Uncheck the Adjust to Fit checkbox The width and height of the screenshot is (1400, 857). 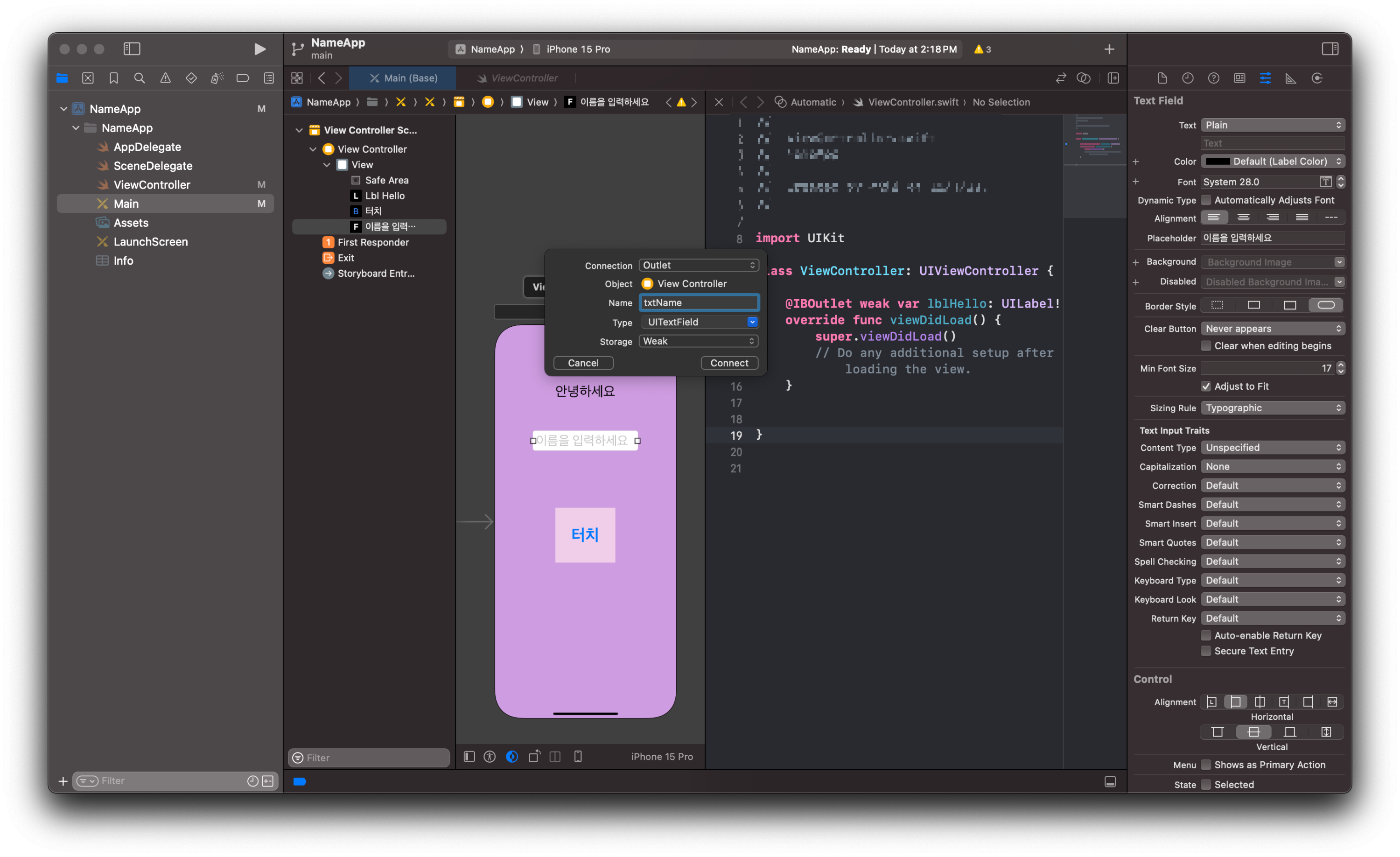pyautogui.click(x=1206, y=386)
